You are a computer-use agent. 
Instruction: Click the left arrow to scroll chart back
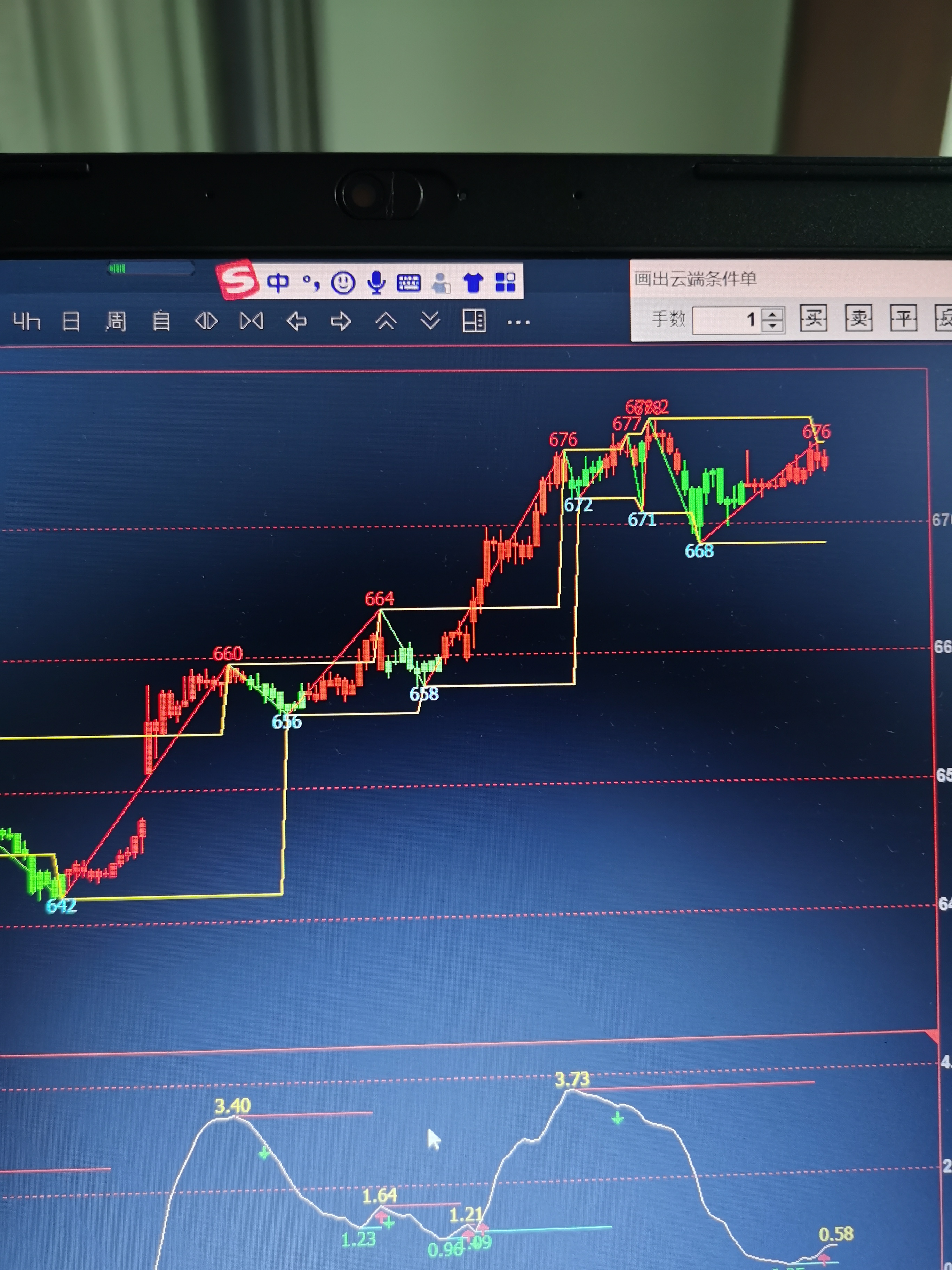click(297, 321)
